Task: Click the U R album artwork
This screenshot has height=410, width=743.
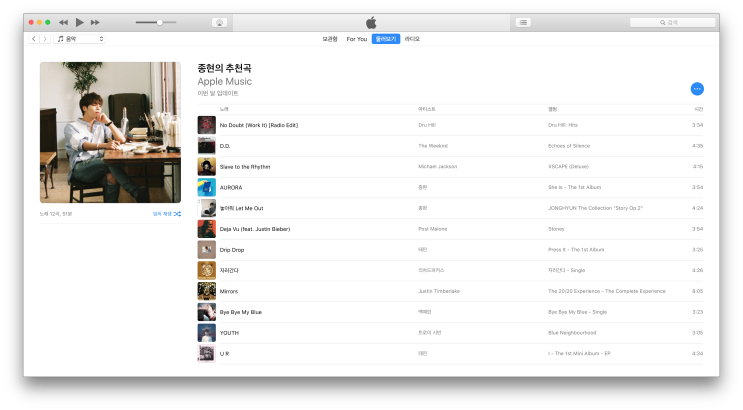Action: (207, 354)
